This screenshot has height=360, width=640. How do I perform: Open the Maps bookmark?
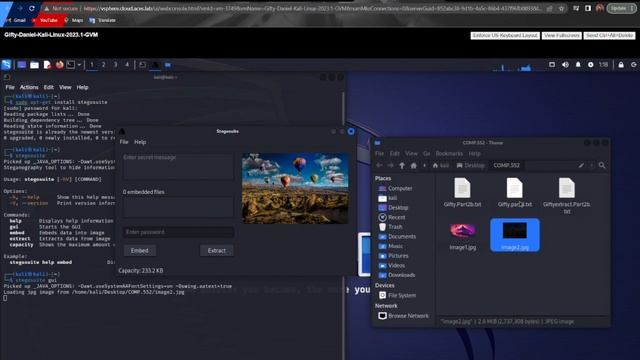(73, 20)
